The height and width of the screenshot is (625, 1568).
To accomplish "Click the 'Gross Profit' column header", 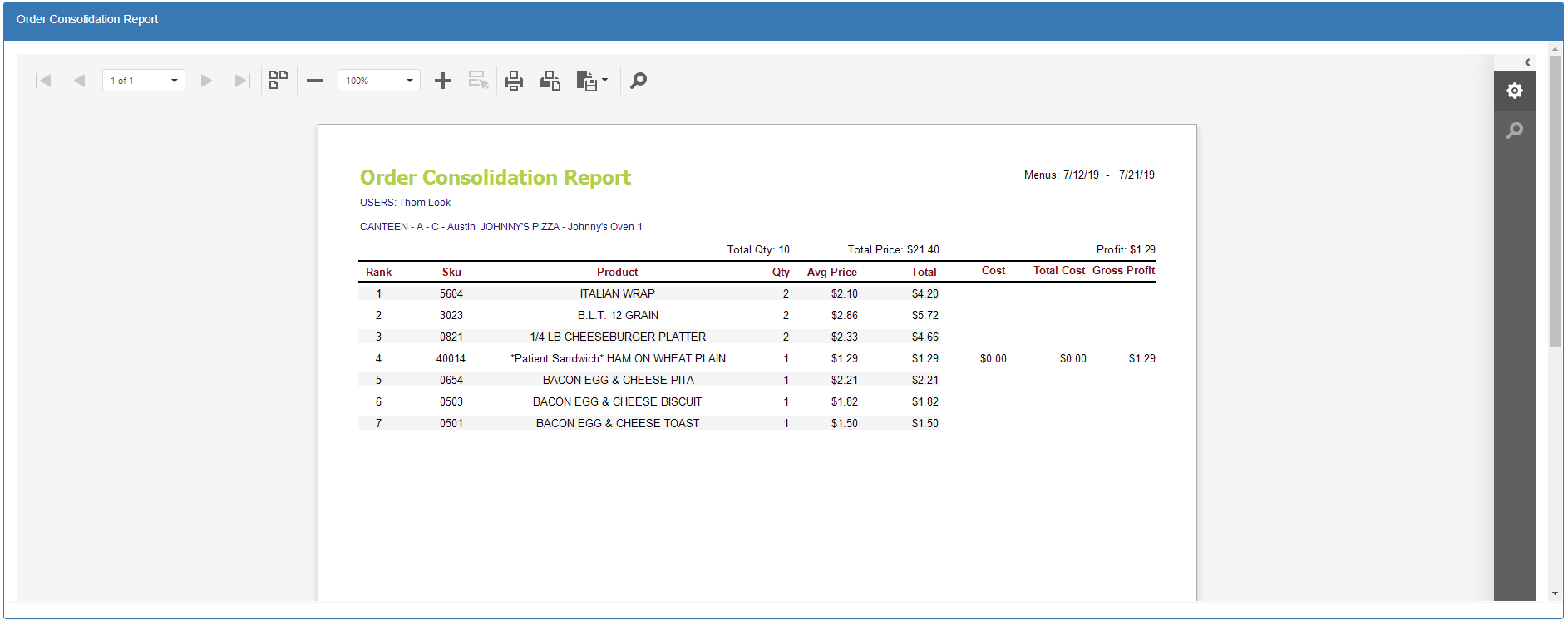I will [1123, 271].
